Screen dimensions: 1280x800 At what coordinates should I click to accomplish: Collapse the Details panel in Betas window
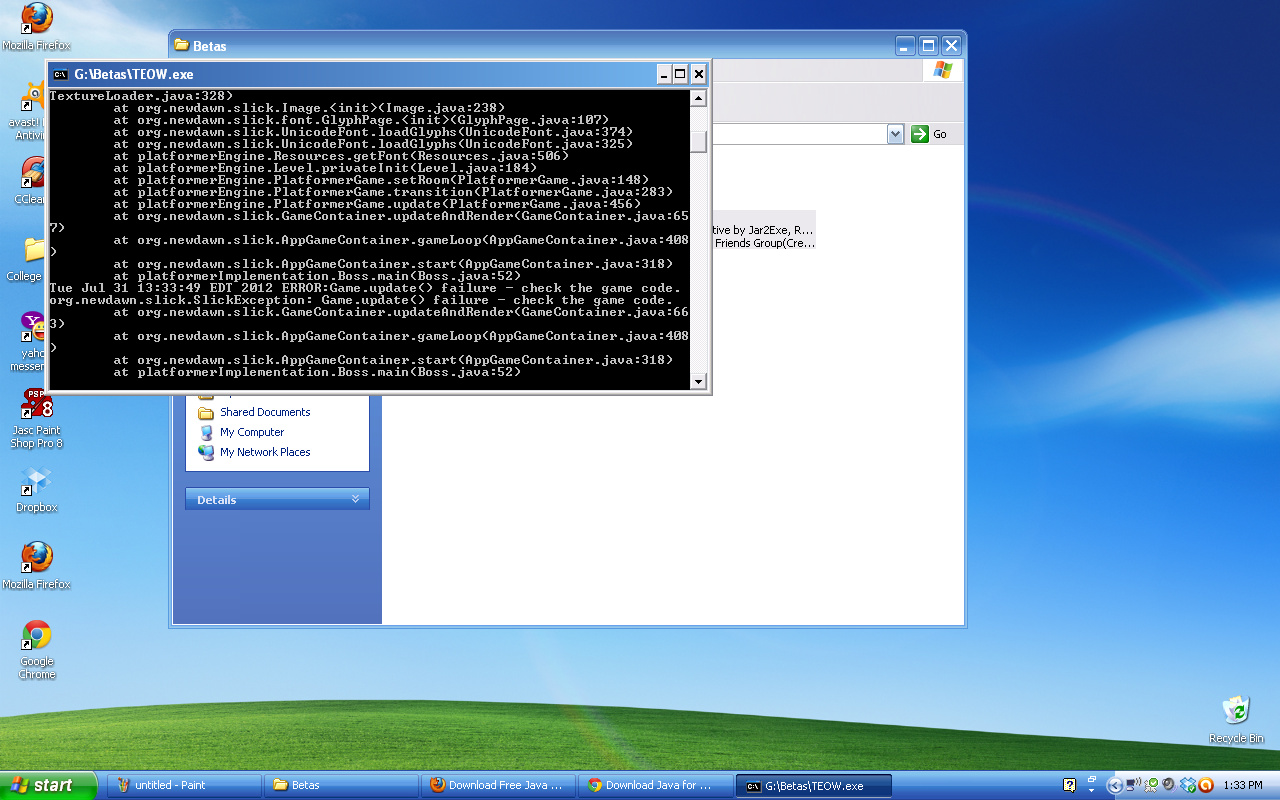point(355,499)
